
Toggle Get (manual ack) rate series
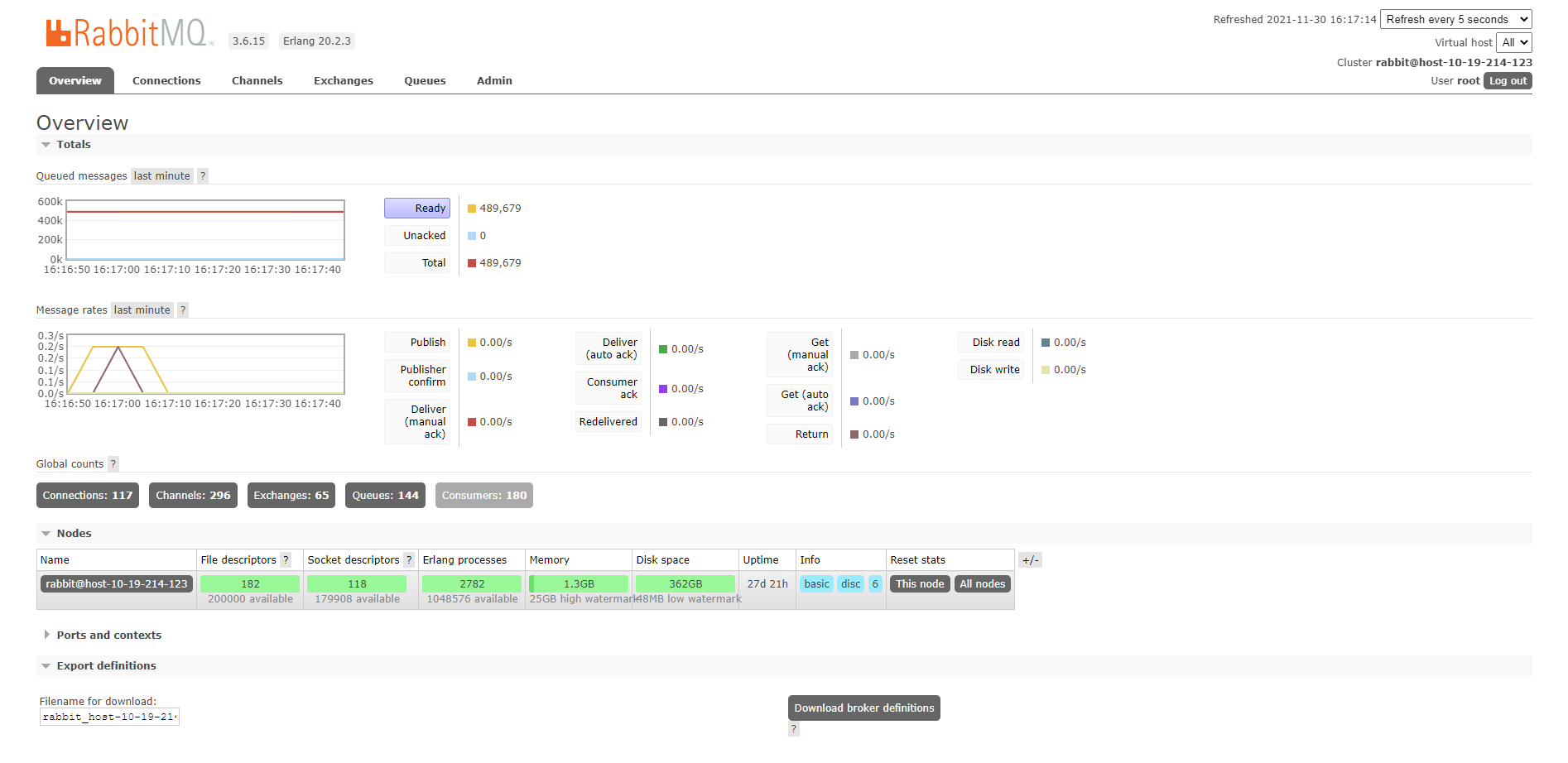pyautogui.click(x=800, y=355)
